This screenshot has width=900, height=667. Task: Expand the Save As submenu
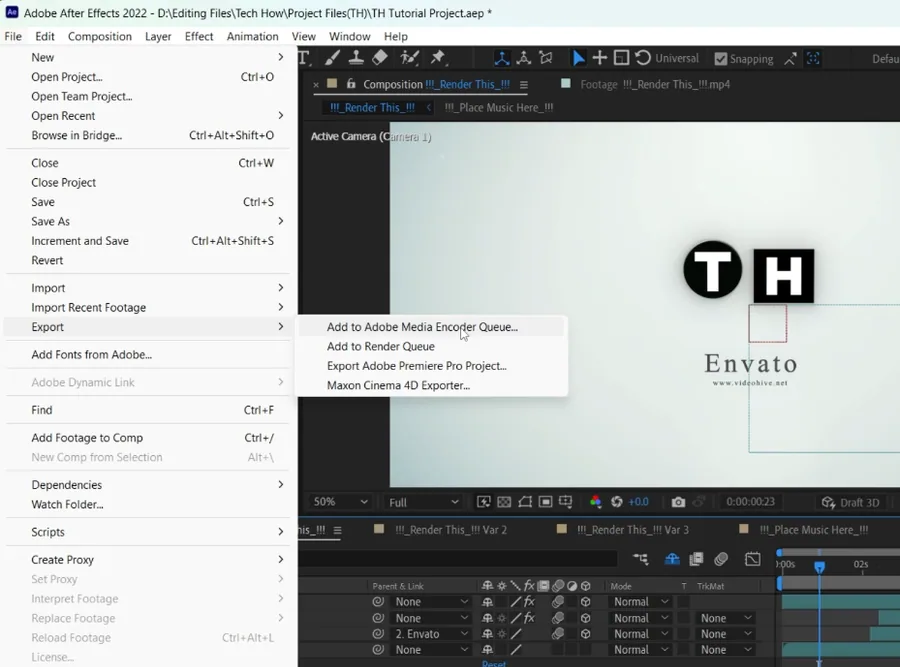[281, 221]
